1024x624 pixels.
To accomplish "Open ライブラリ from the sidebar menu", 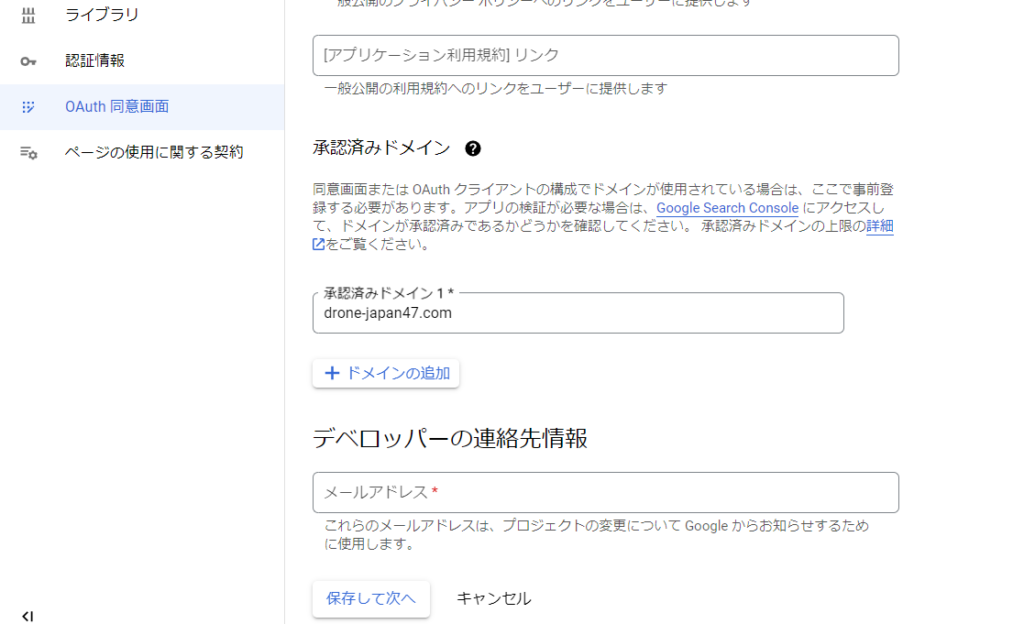I will 102,15.
